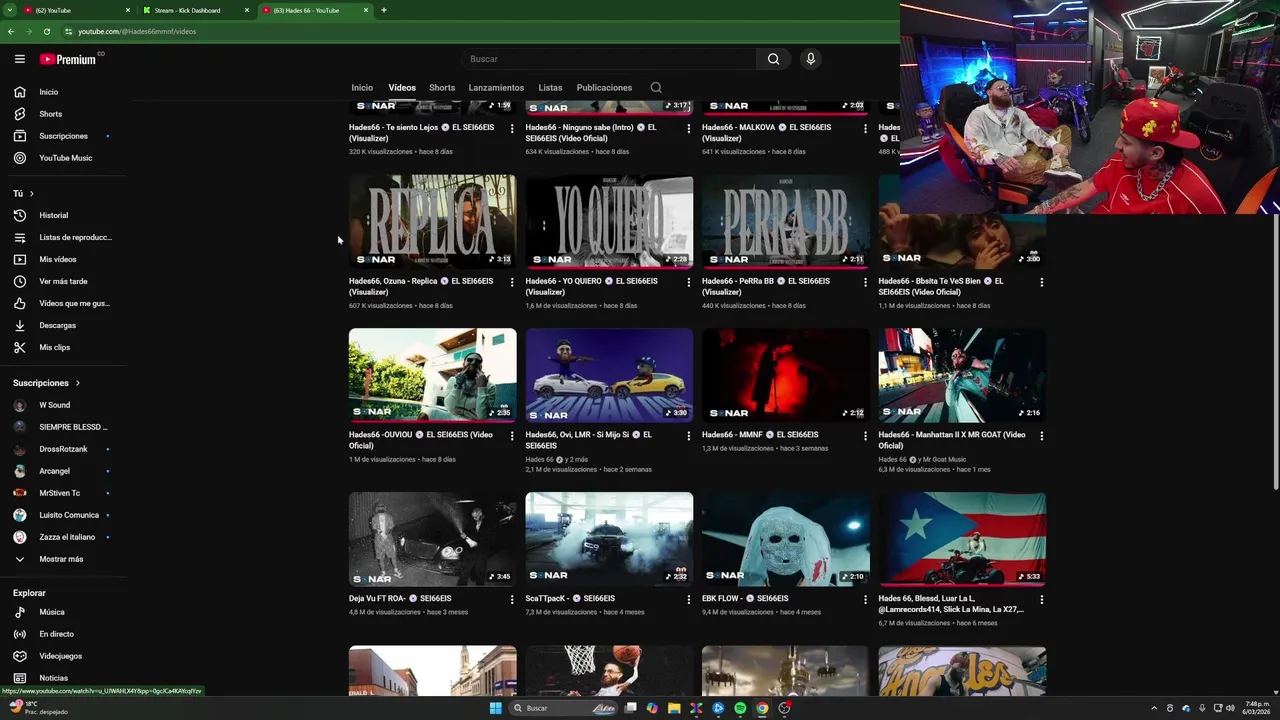The height and width of the screenshot is (720, 1280).
Task: Click the YouTube Premium logo
Action: 69,59
